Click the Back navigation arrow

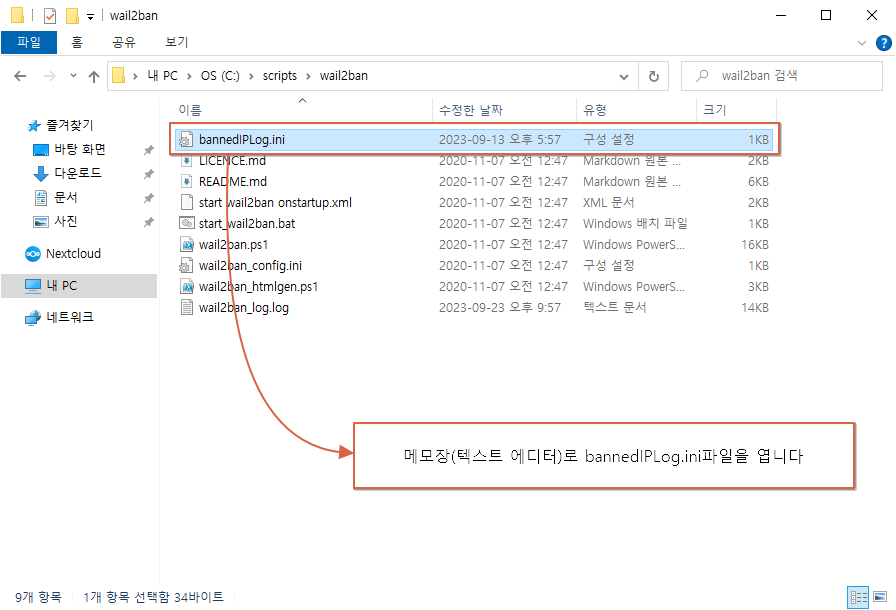click(x=20, y=76)
